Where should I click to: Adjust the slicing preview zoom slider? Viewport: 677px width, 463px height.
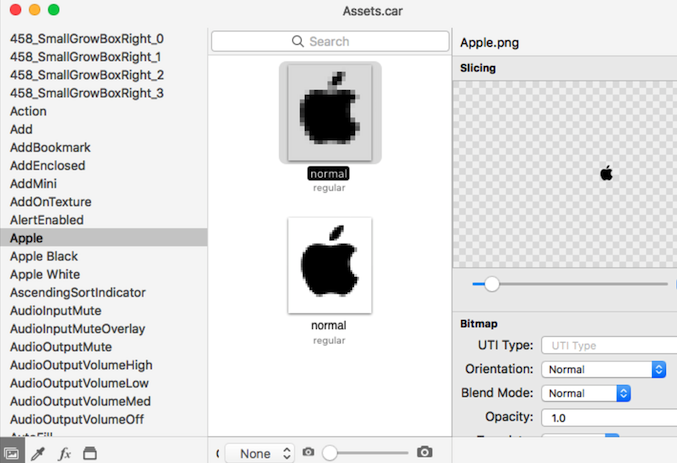coord(491,284)
